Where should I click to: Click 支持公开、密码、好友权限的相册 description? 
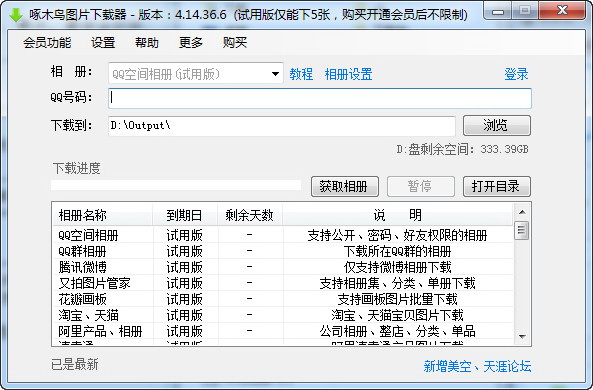coord(397,235)
